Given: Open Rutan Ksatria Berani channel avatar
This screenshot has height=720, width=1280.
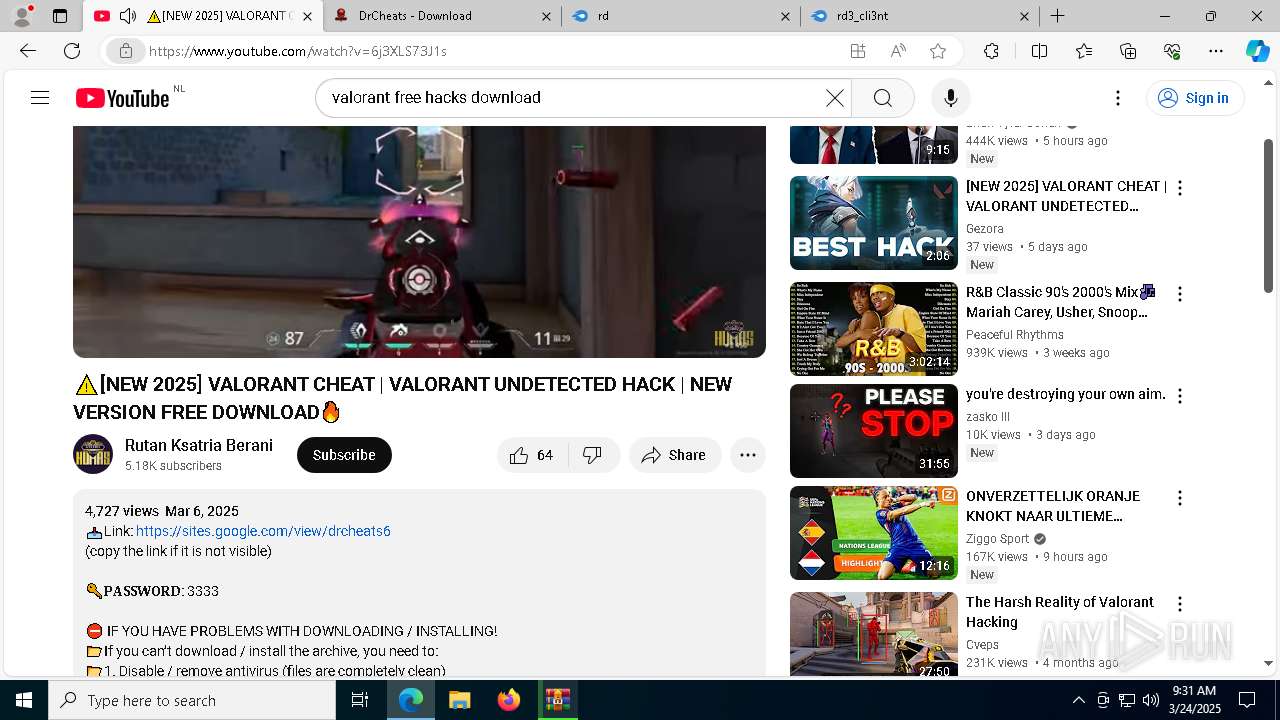Looking at the screenshot, I should coord(93,454).
